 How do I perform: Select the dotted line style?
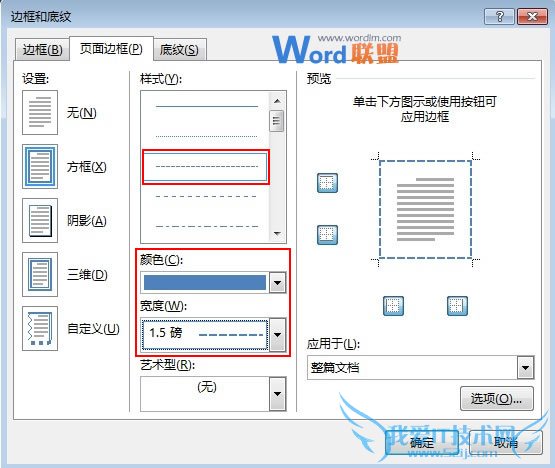point(206,136)
